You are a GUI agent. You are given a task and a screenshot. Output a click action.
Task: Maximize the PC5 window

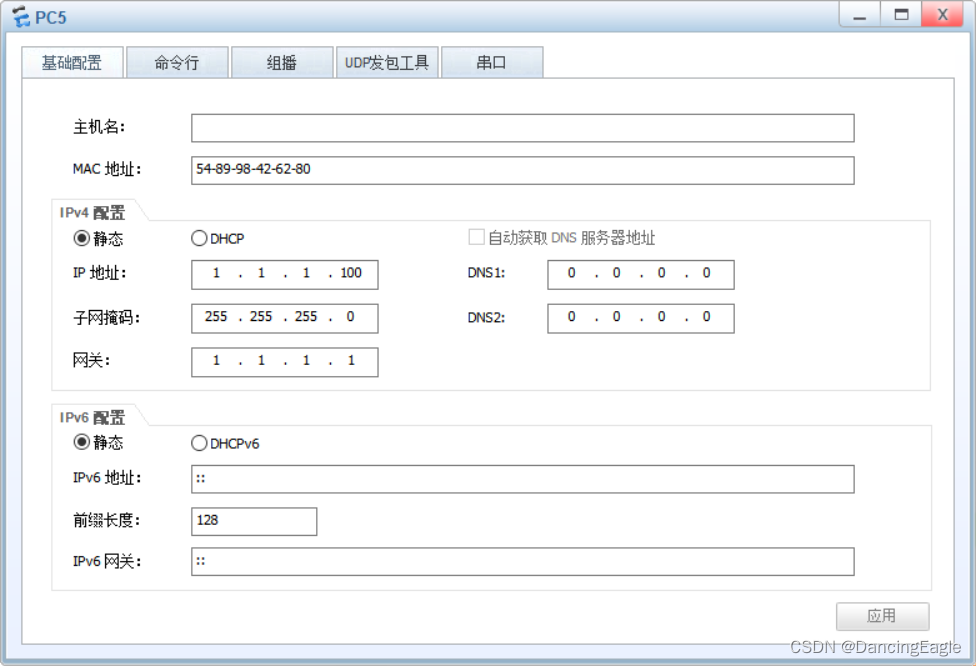click(x=901, y=15)
